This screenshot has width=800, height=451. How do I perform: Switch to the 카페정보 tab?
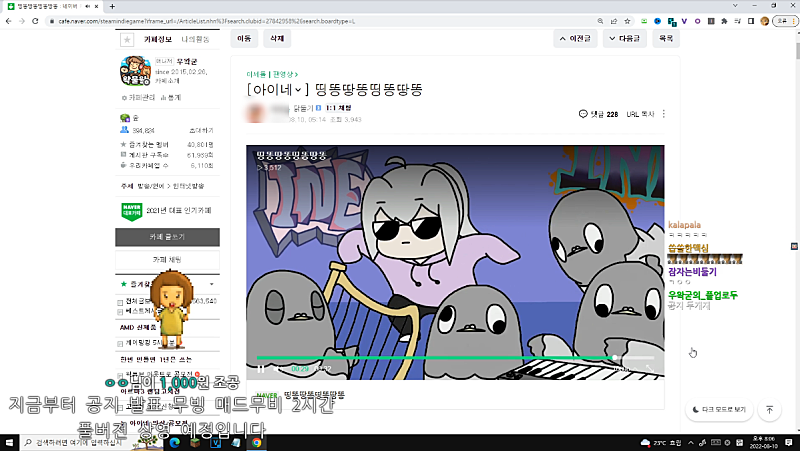pos(158,39)
